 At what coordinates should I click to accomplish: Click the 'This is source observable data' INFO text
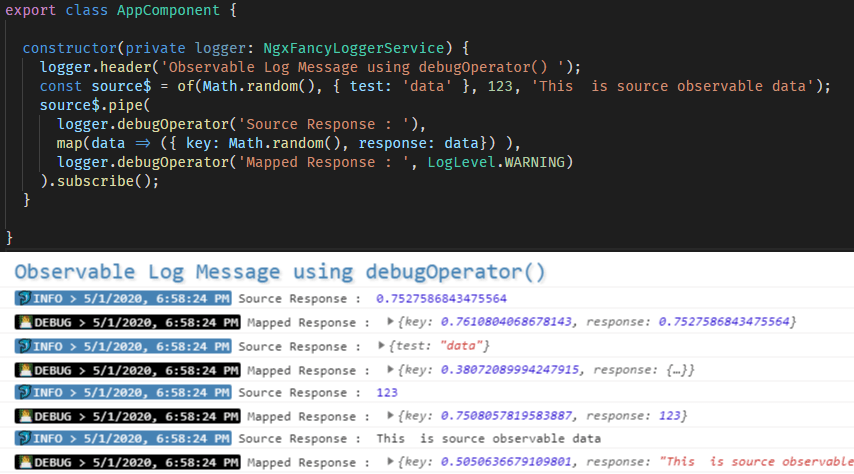(x=489, y=439)
